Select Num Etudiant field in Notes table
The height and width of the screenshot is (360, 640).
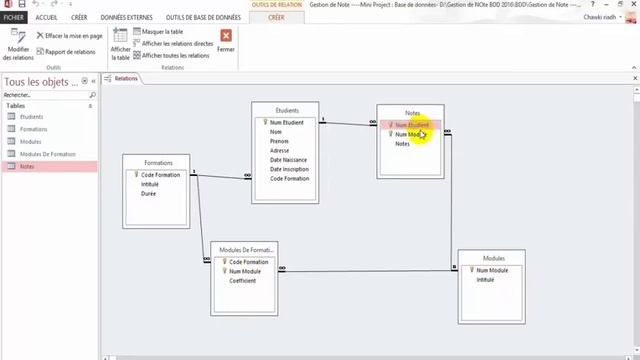[411, 125]
